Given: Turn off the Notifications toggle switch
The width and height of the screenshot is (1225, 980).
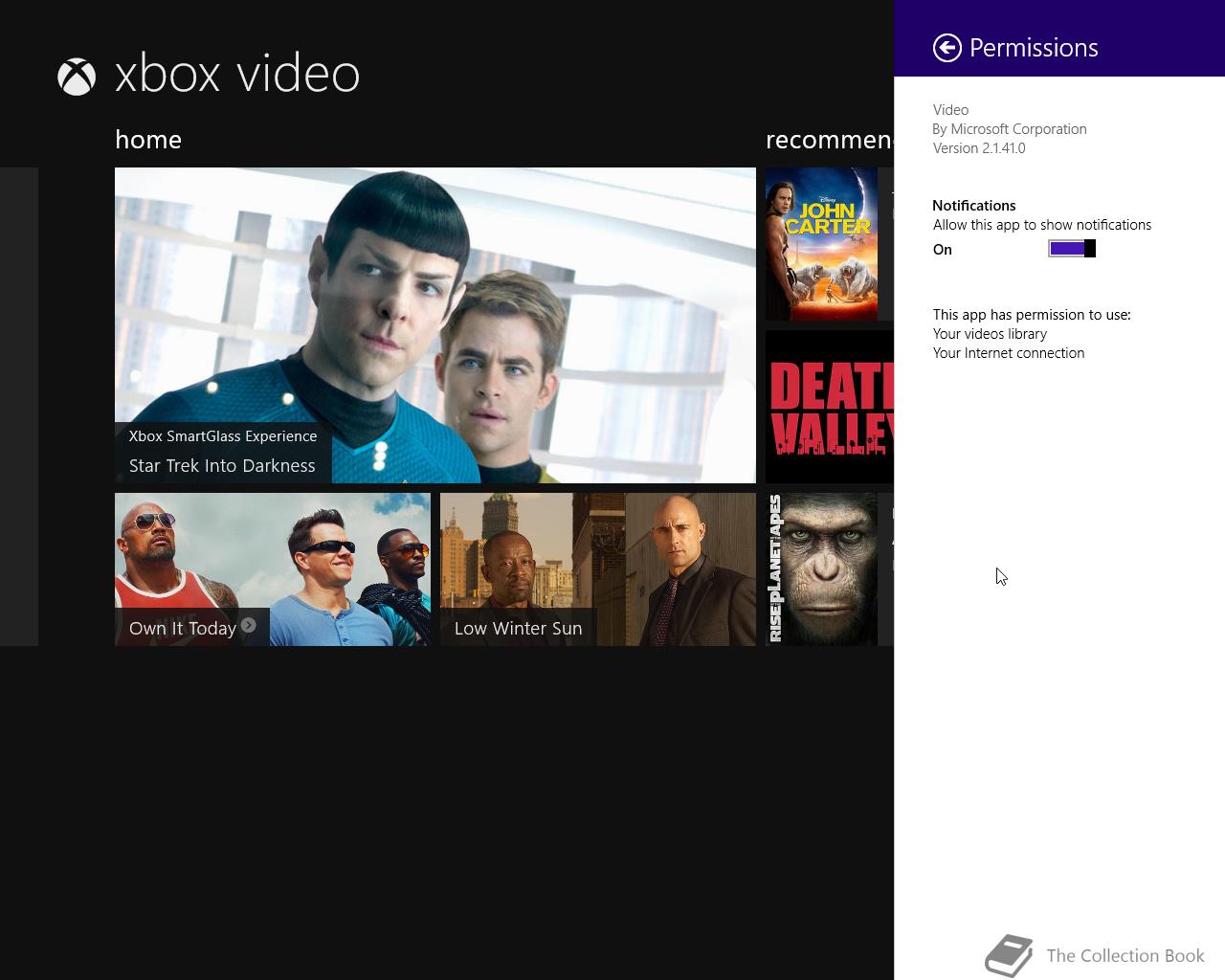Looking at the screenshot, I should point(1072,249).
